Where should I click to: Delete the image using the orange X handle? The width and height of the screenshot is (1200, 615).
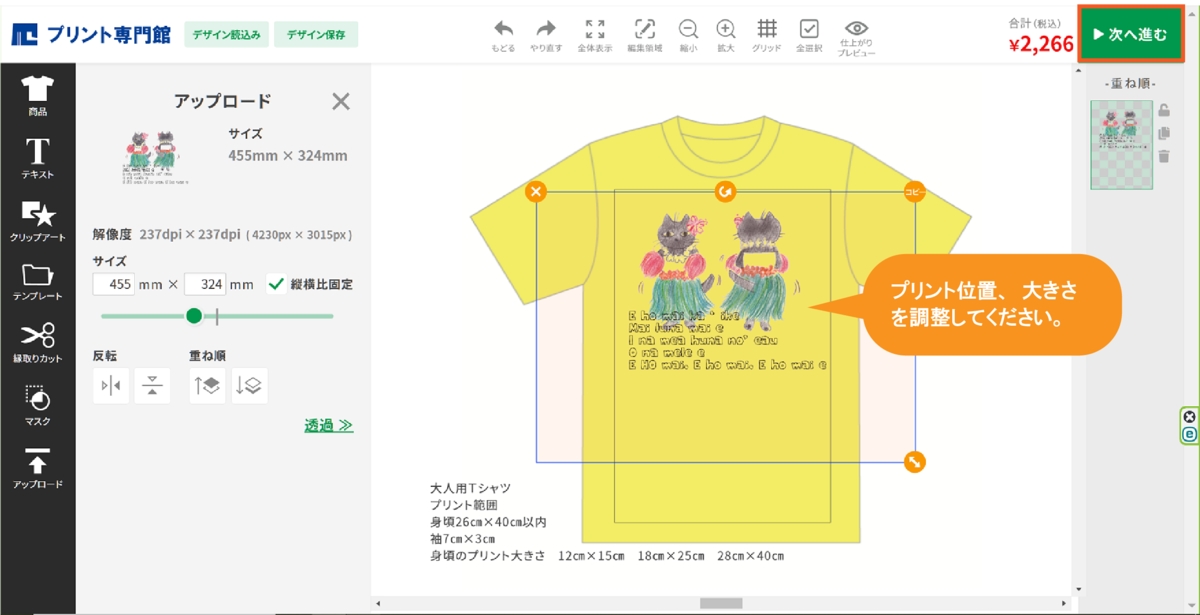point(536,191)
